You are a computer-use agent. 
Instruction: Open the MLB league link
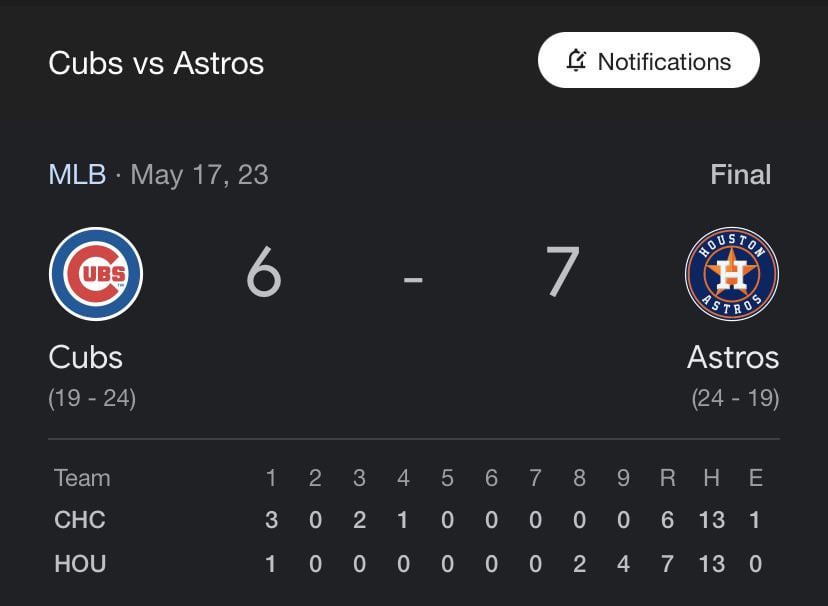click(77, 175)
